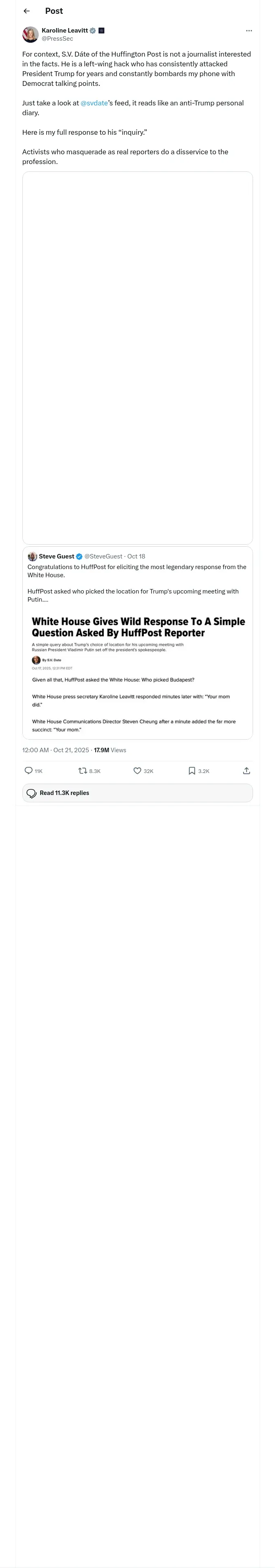Open the empty media attachment in the post
275x1568 pixels.
tap(137, 358)
